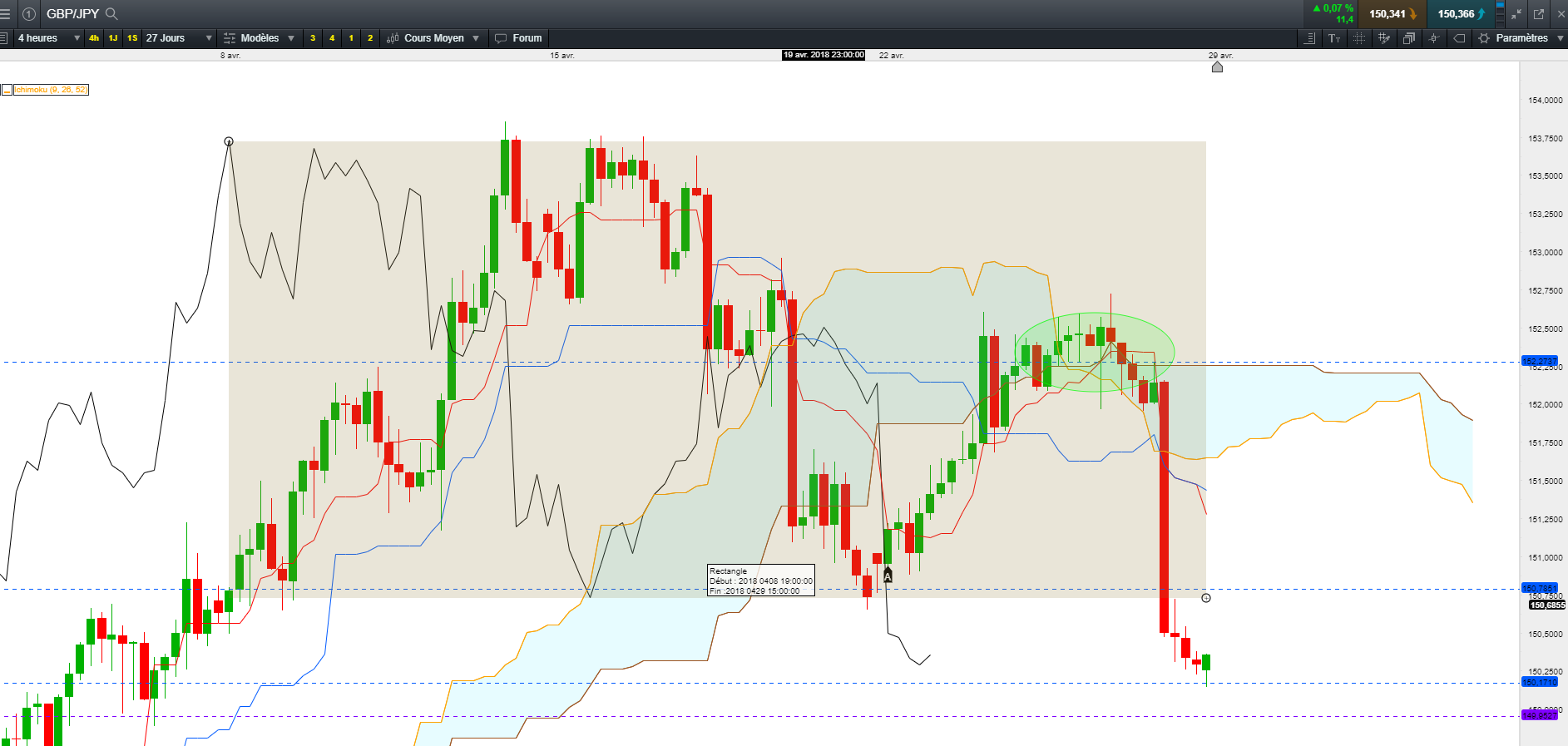Click the price label tag icon
This screenshot has width=1568, height=746.
pyautogui.click(x=1459, y=38)
